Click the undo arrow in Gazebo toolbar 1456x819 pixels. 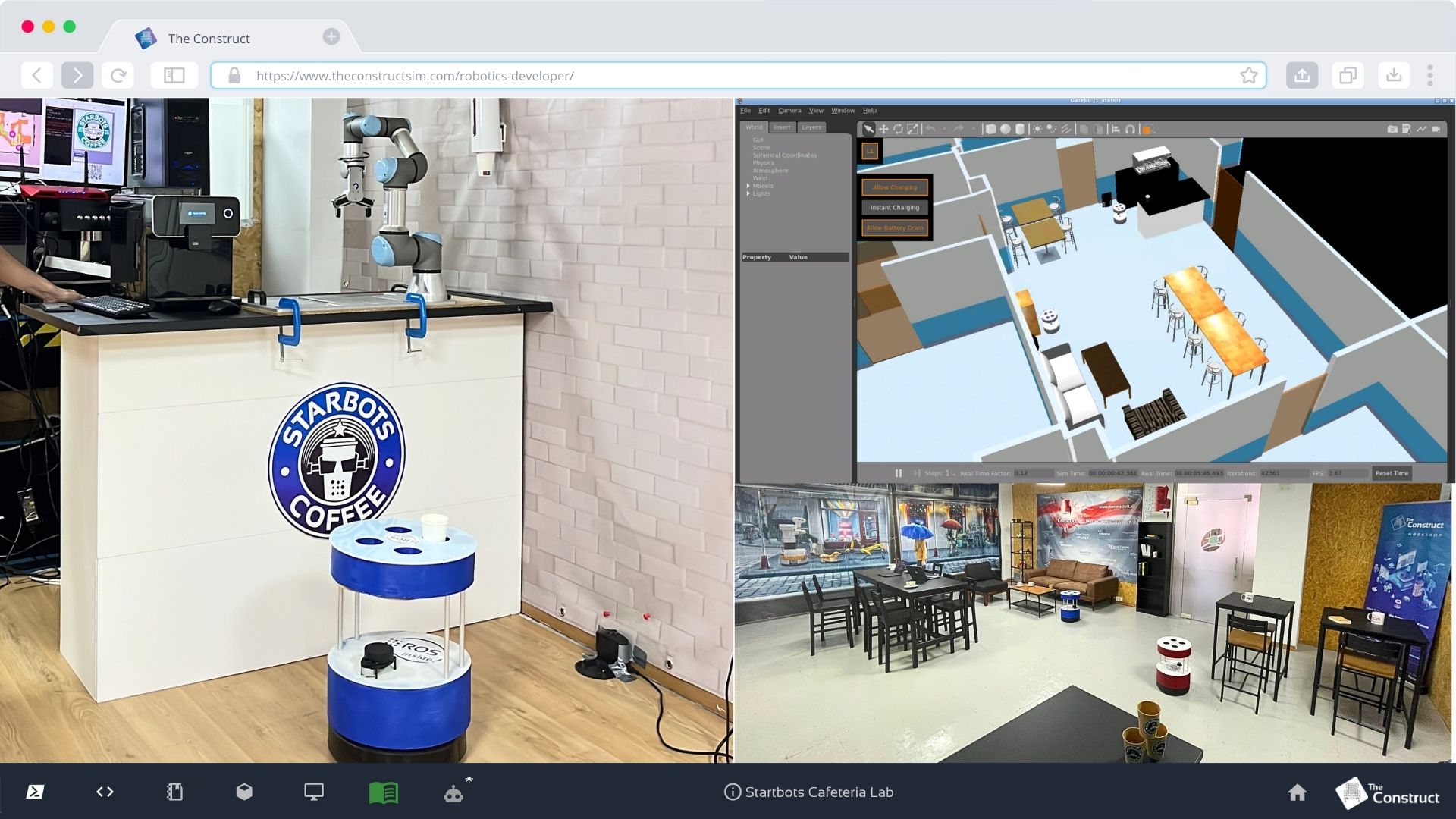[x=930, y=129]
